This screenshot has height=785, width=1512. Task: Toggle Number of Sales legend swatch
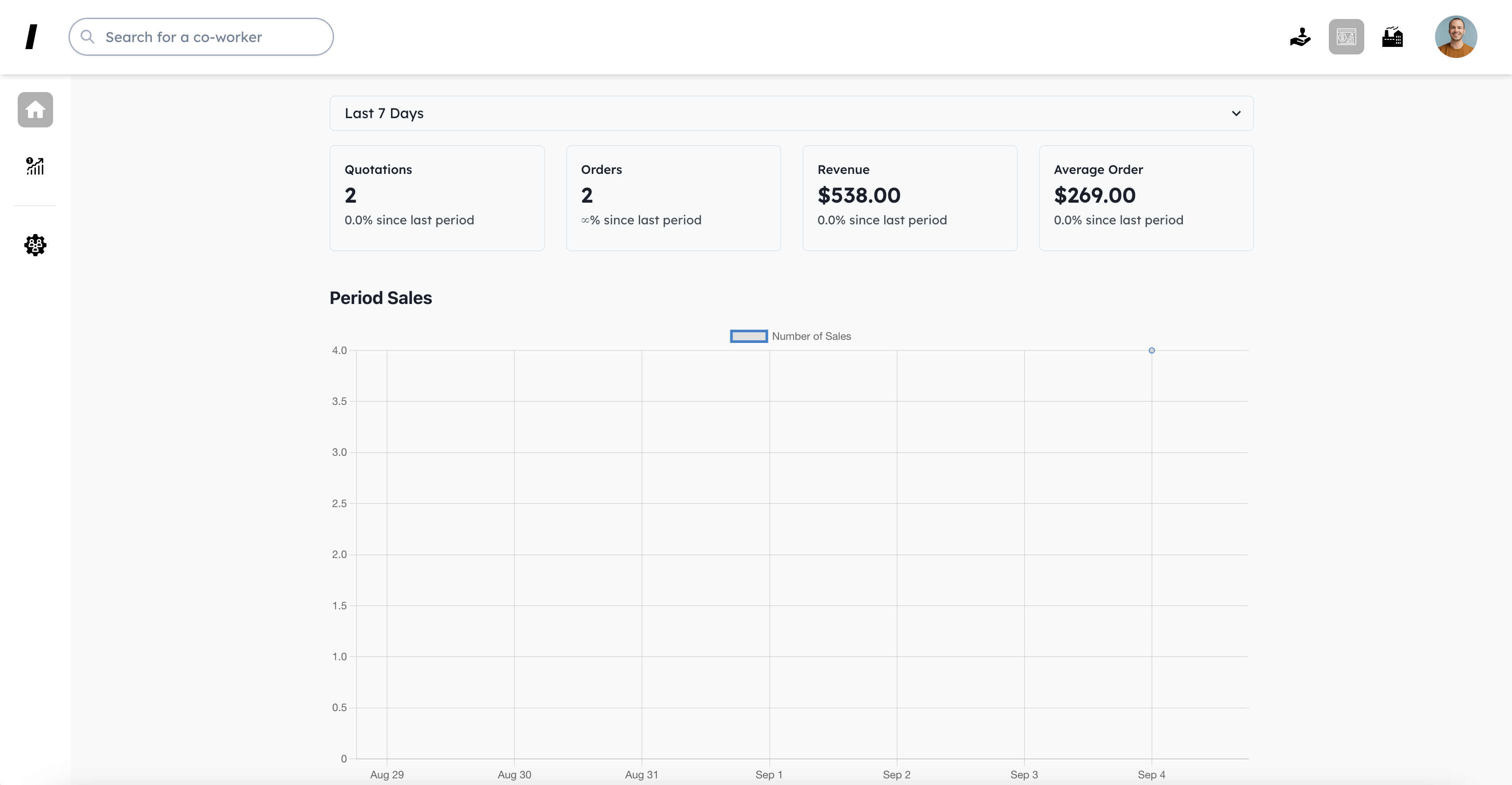click(x=748, y=336)
